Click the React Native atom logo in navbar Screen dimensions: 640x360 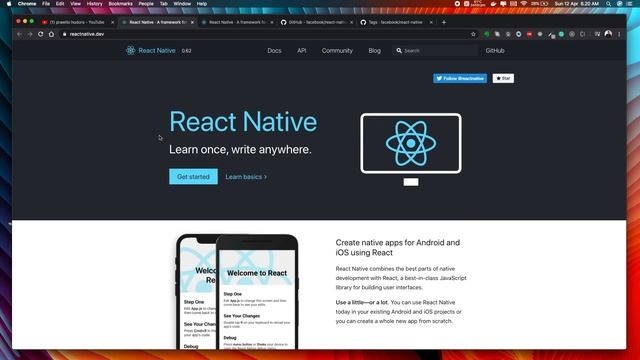(130, 51)
